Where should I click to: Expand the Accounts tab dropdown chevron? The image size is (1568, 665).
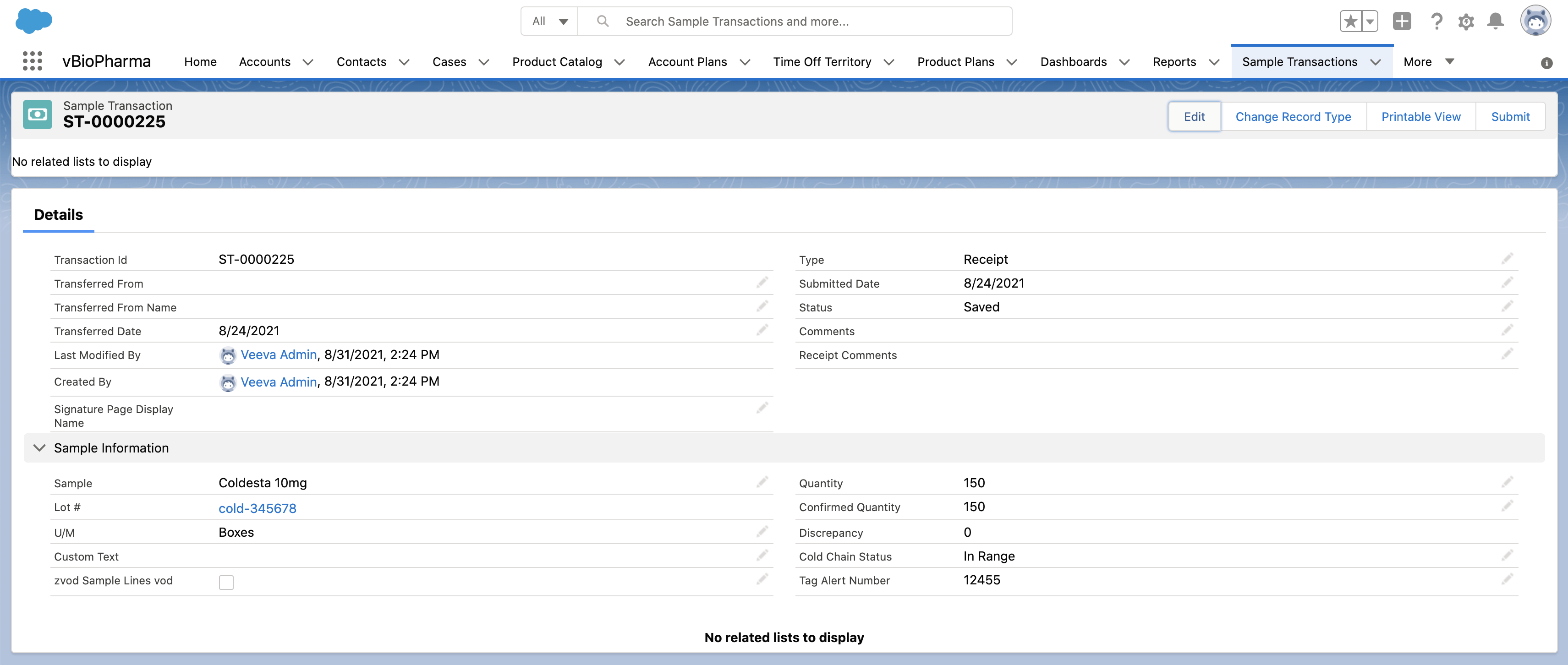(x=308, y=62)
